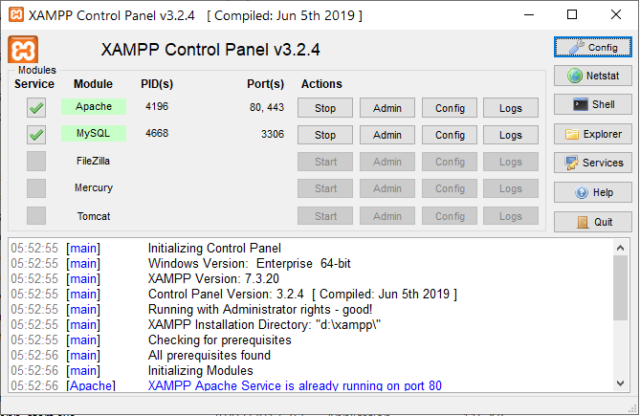
Task: Stop the MySQL module
Action: [325, 135]
